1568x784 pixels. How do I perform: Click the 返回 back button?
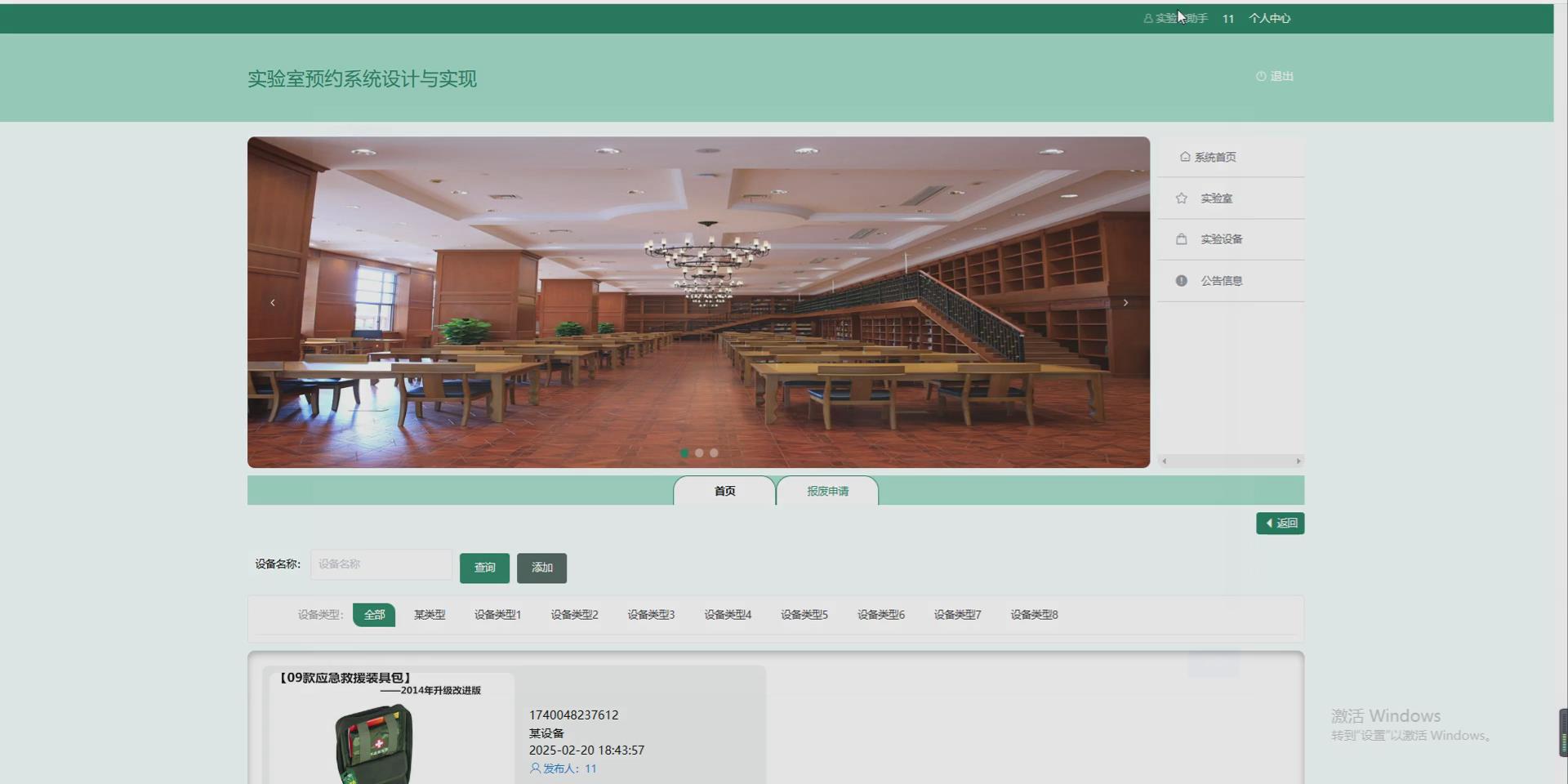tap(1280, 523)
